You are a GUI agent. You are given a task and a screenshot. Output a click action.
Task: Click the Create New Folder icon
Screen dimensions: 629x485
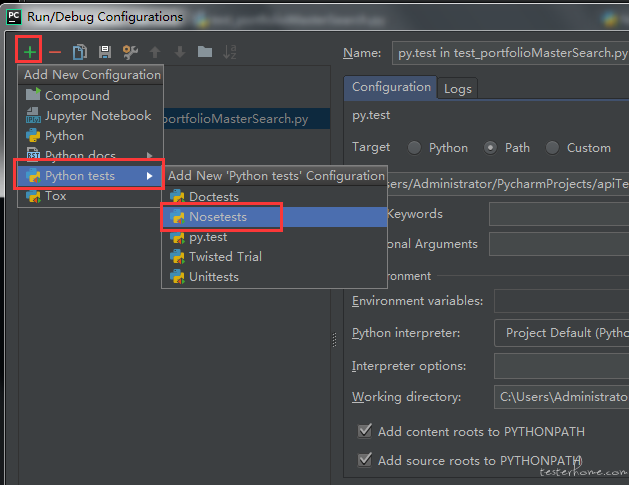click(x=205, y=51)
